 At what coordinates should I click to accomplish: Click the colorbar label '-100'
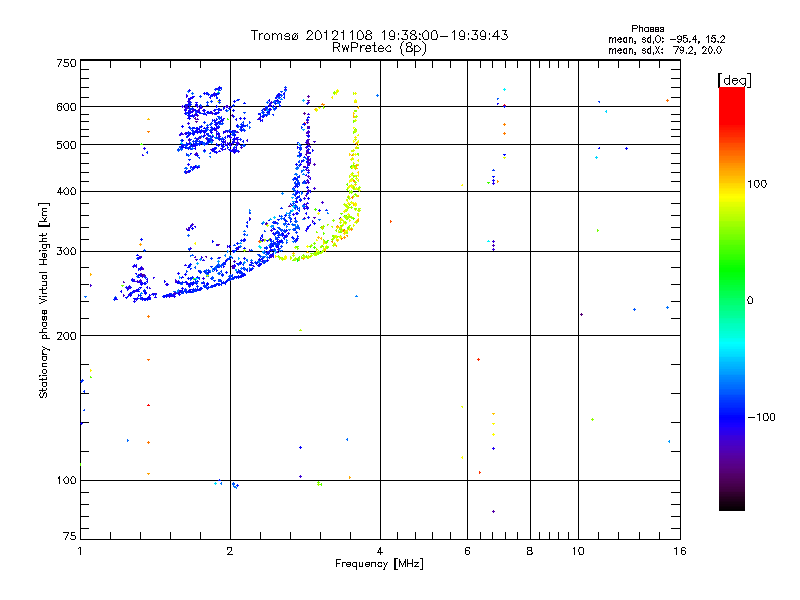pyautogui.click(x=762, y=417)
